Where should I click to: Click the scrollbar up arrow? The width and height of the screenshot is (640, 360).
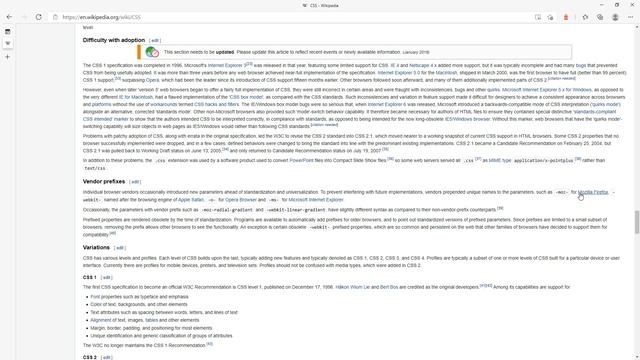point(637,27)
